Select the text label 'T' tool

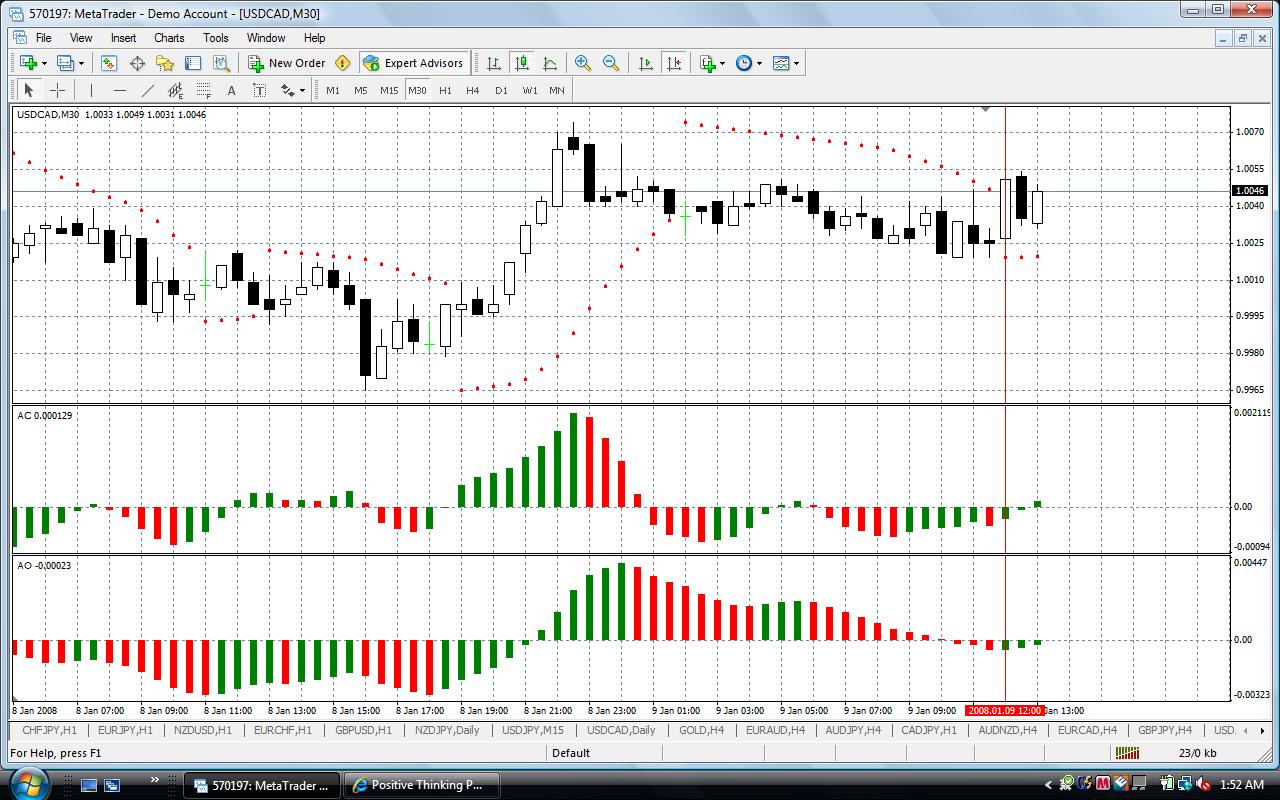259,90
